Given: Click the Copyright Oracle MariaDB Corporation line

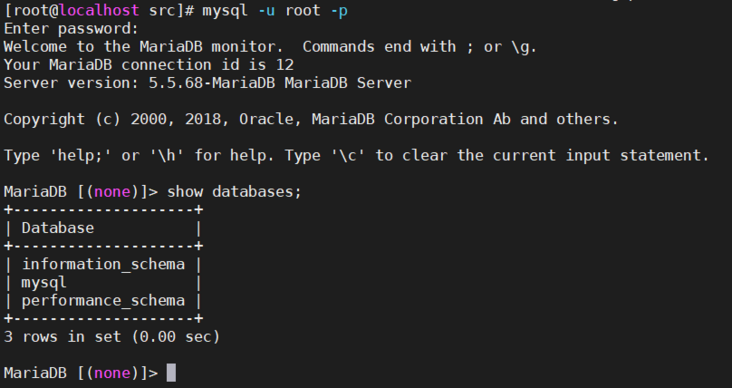Looking at the screenshot, I should [311, 119].
